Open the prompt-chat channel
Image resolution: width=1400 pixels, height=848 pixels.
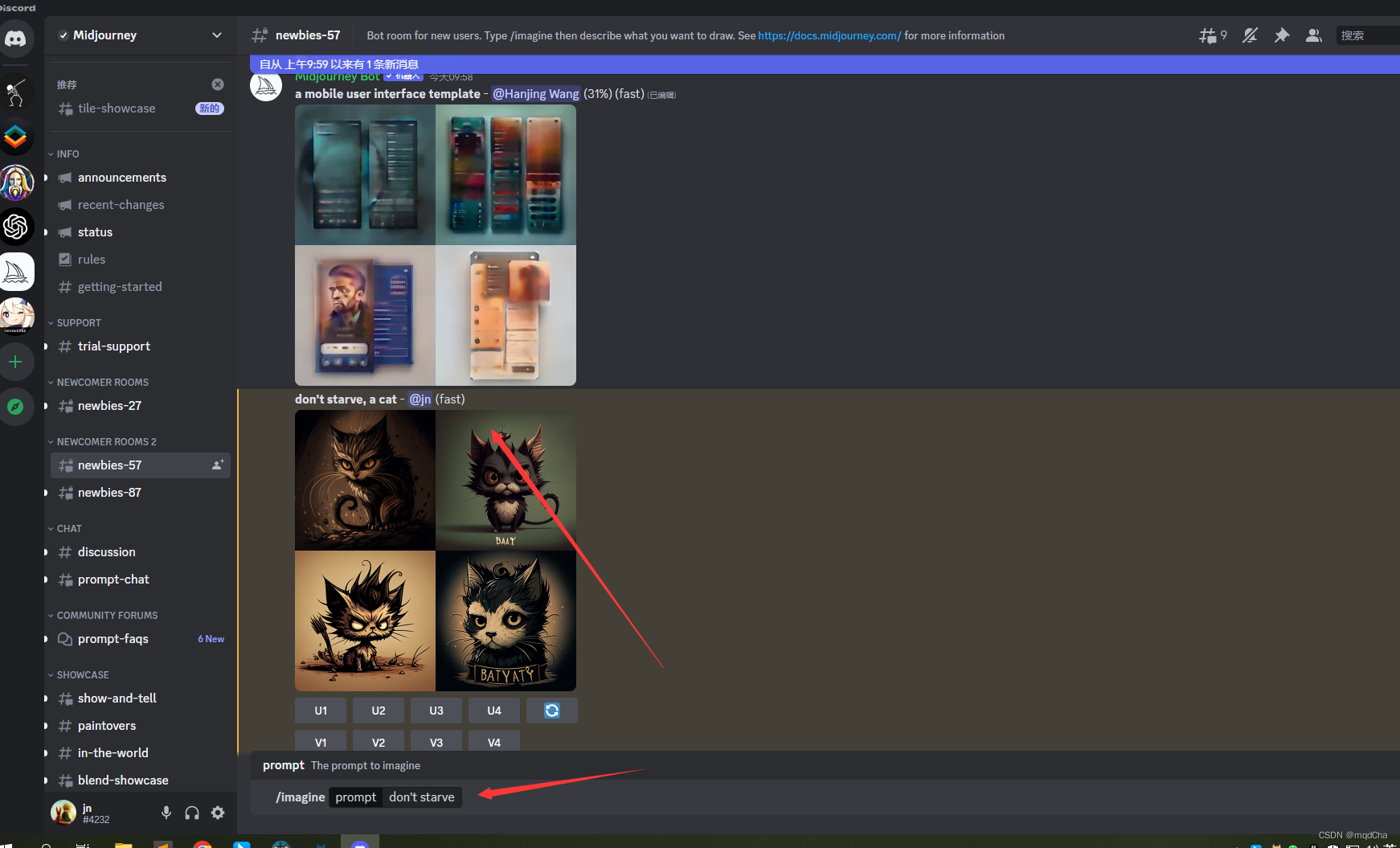point(141,580)
